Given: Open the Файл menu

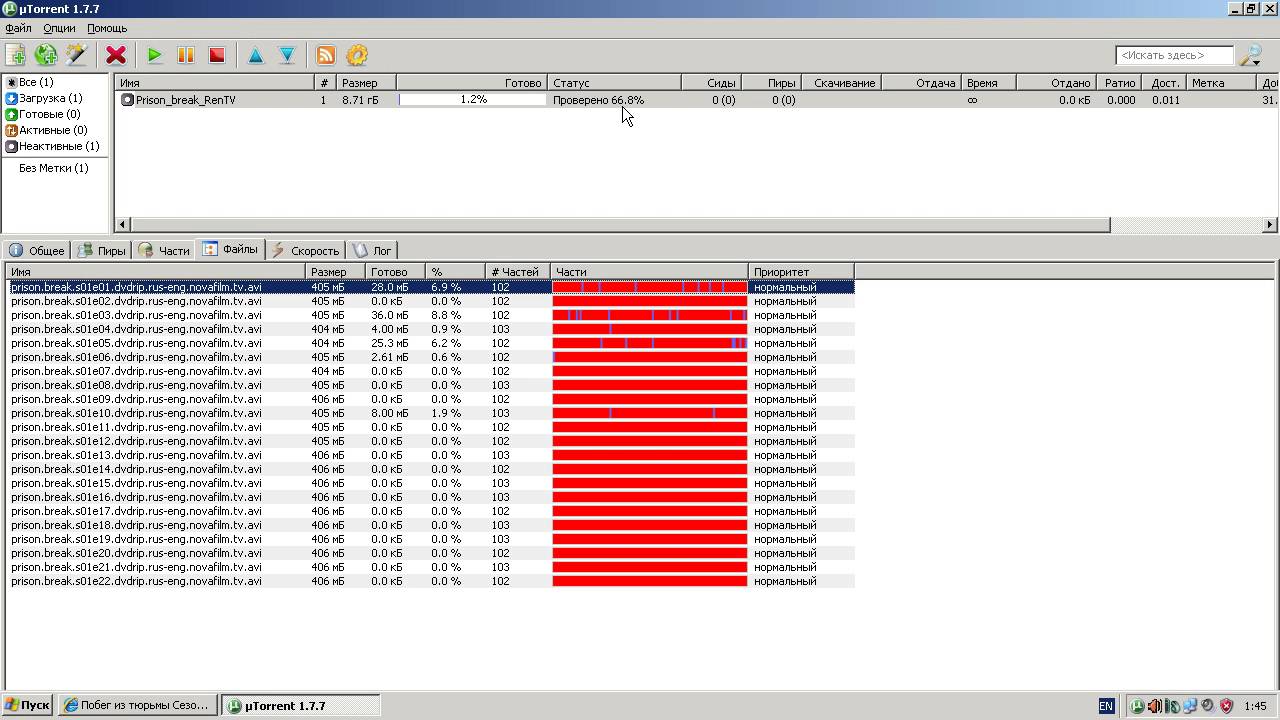Looking at the screenshot, I should pos(18,28).
